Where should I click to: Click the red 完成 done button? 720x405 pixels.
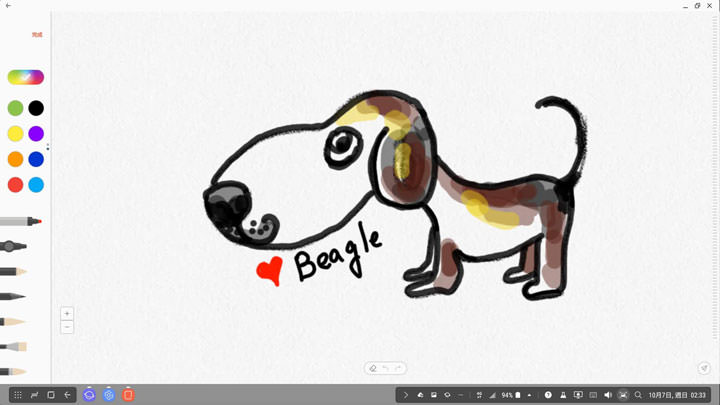click(37, 35)
